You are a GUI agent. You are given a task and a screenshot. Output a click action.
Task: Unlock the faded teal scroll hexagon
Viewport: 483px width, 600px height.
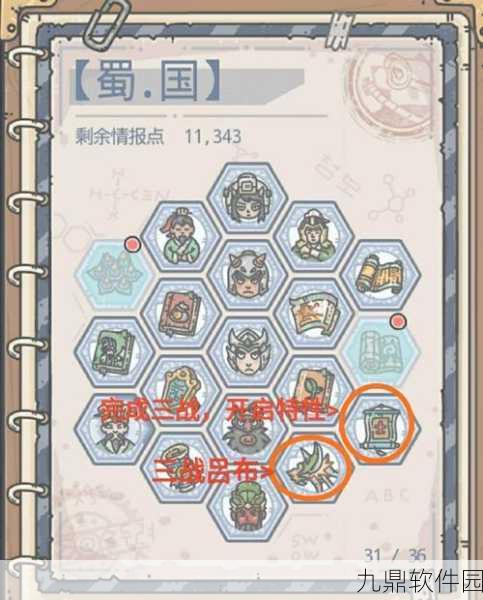click(381, 352)
